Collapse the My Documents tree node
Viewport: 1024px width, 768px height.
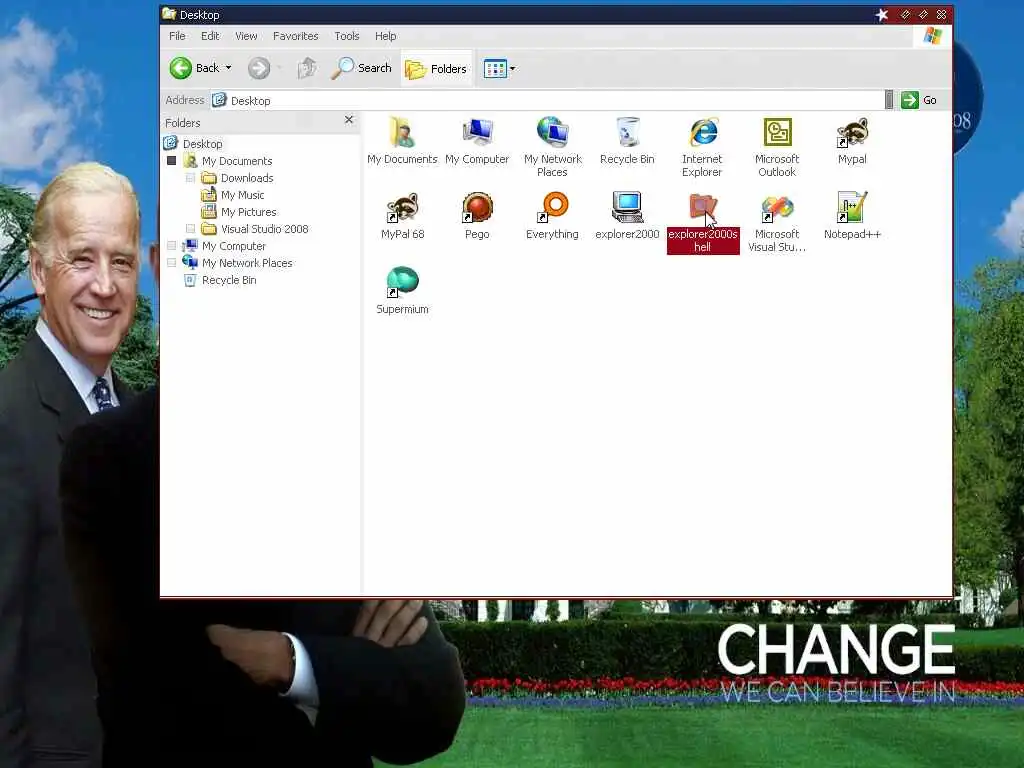coord(172,161)
